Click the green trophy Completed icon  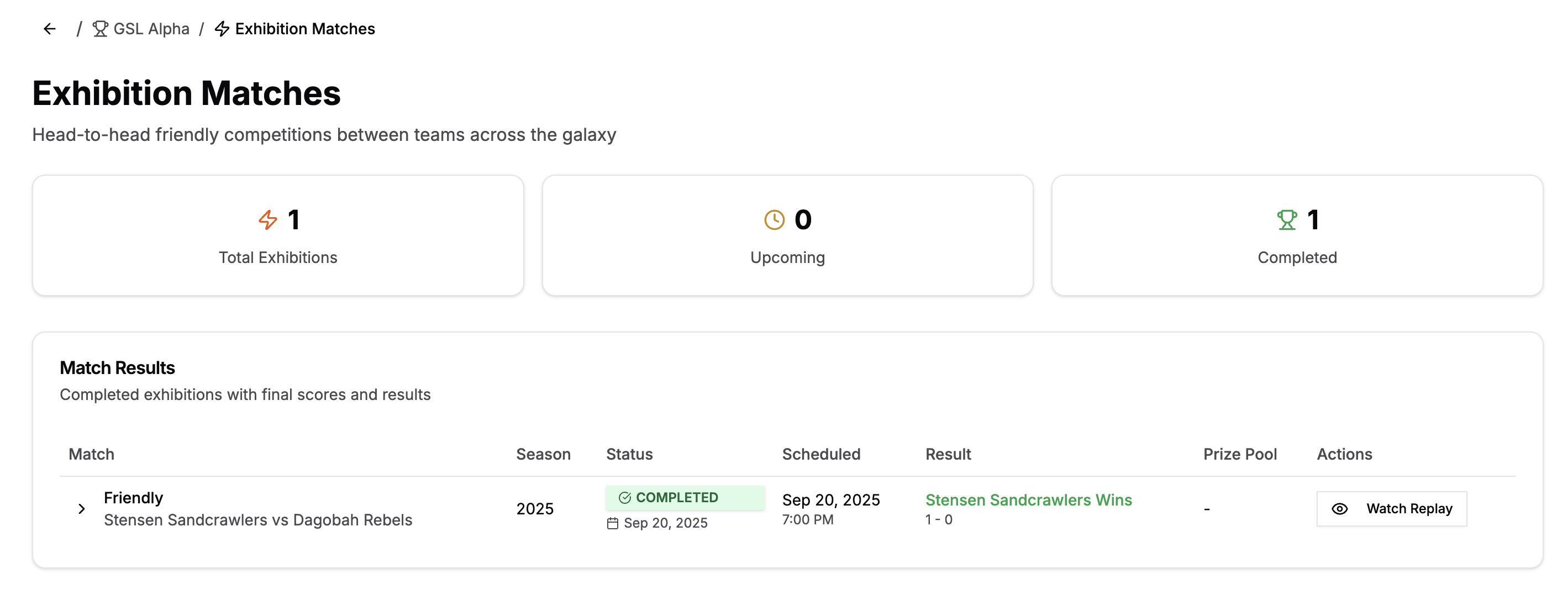click(x=1287, y=220)
